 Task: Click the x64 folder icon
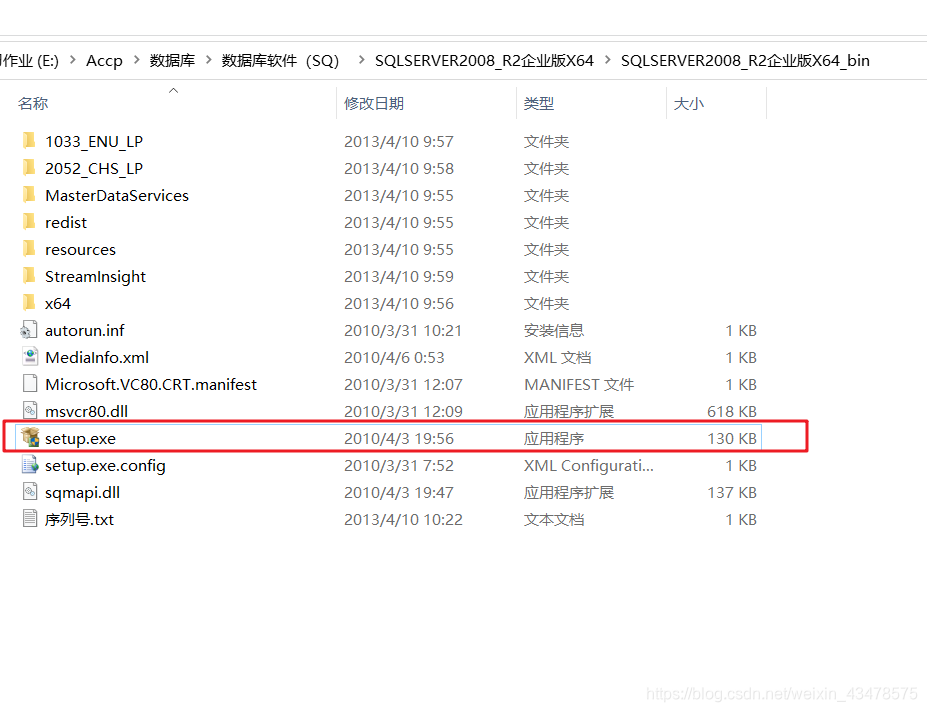click(x=29, y=303)
